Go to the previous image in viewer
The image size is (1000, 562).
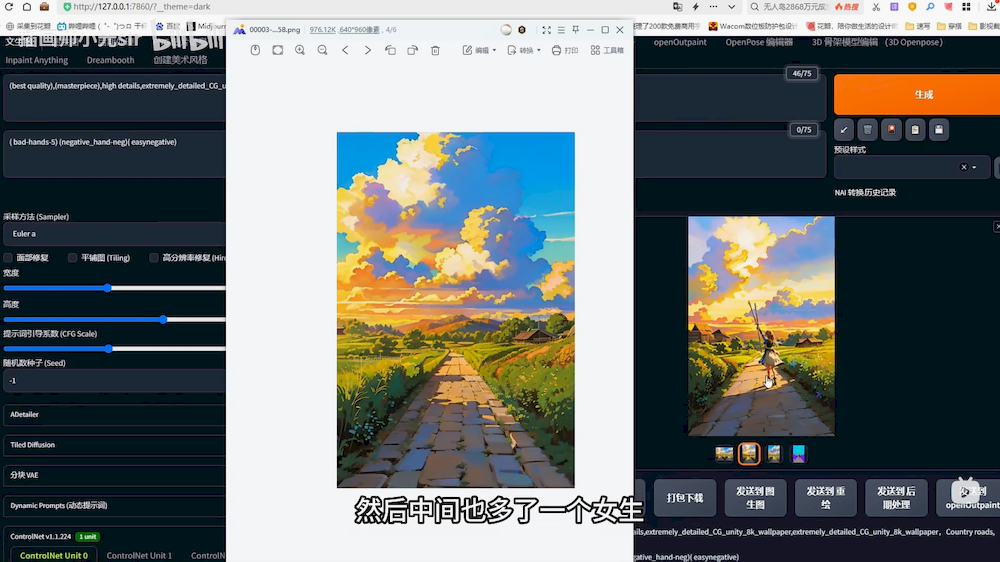(345, 50)
